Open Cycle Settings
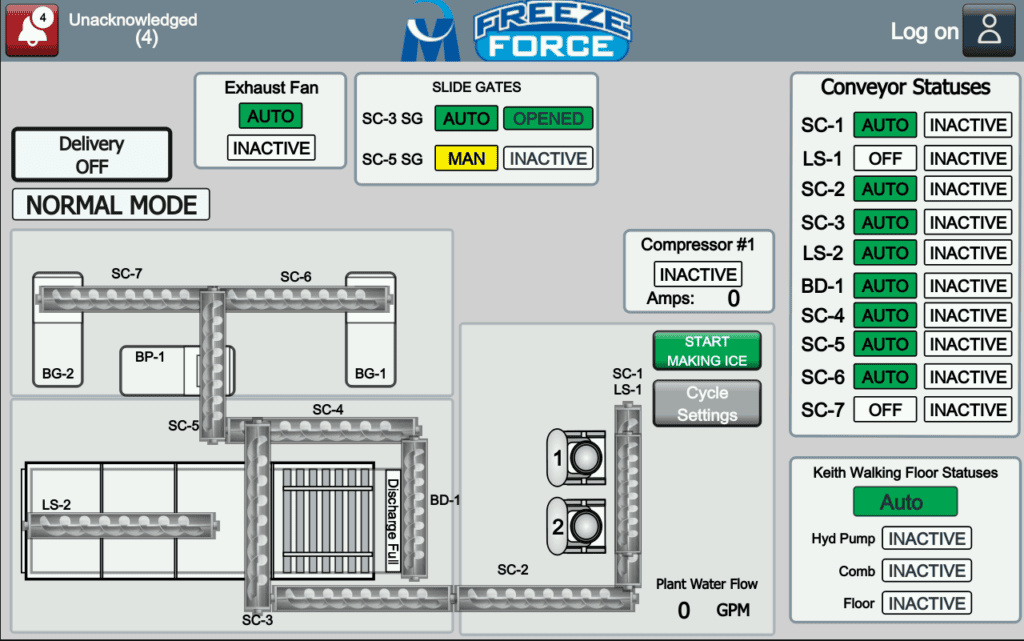The image size is (1024, 641). click(707, 404)
